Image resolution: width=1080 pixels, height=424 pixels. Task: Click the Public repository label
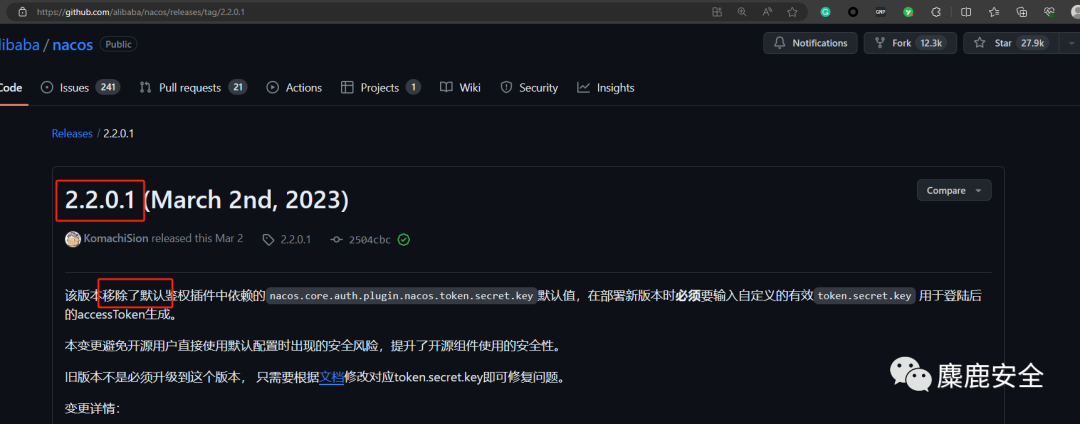point(118,44)
